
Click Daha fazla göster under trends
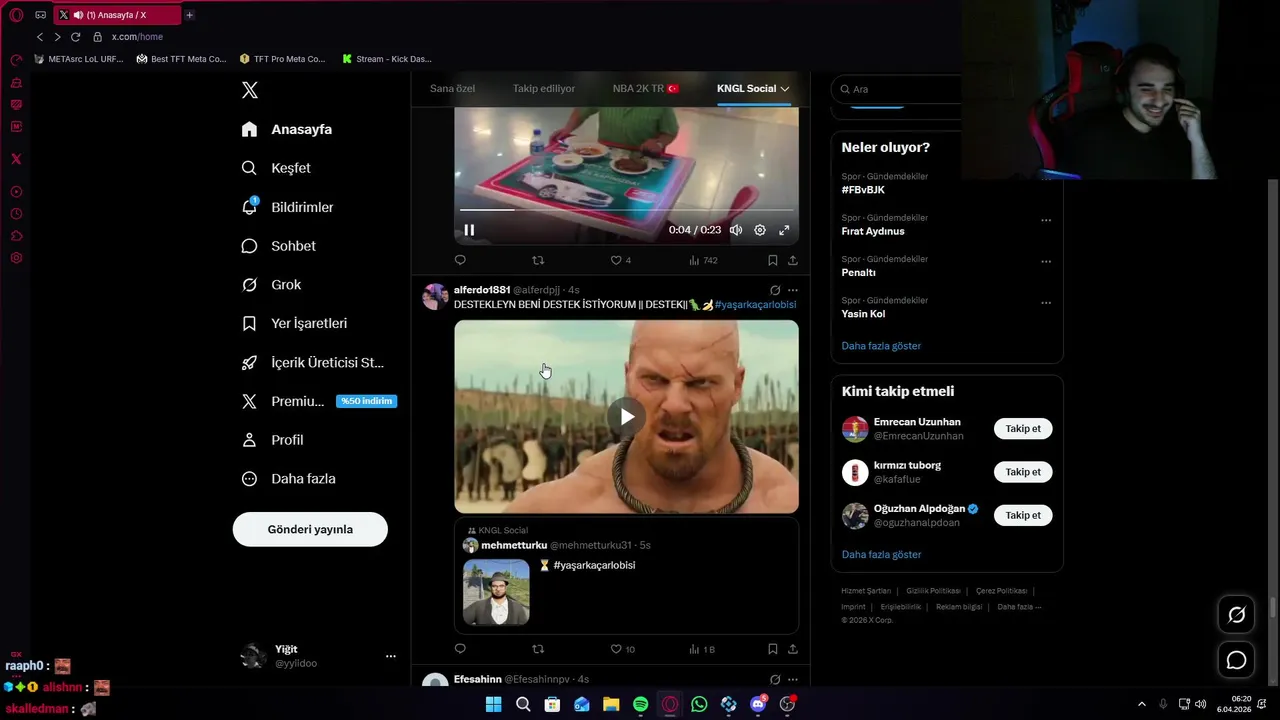pos(881,346)
